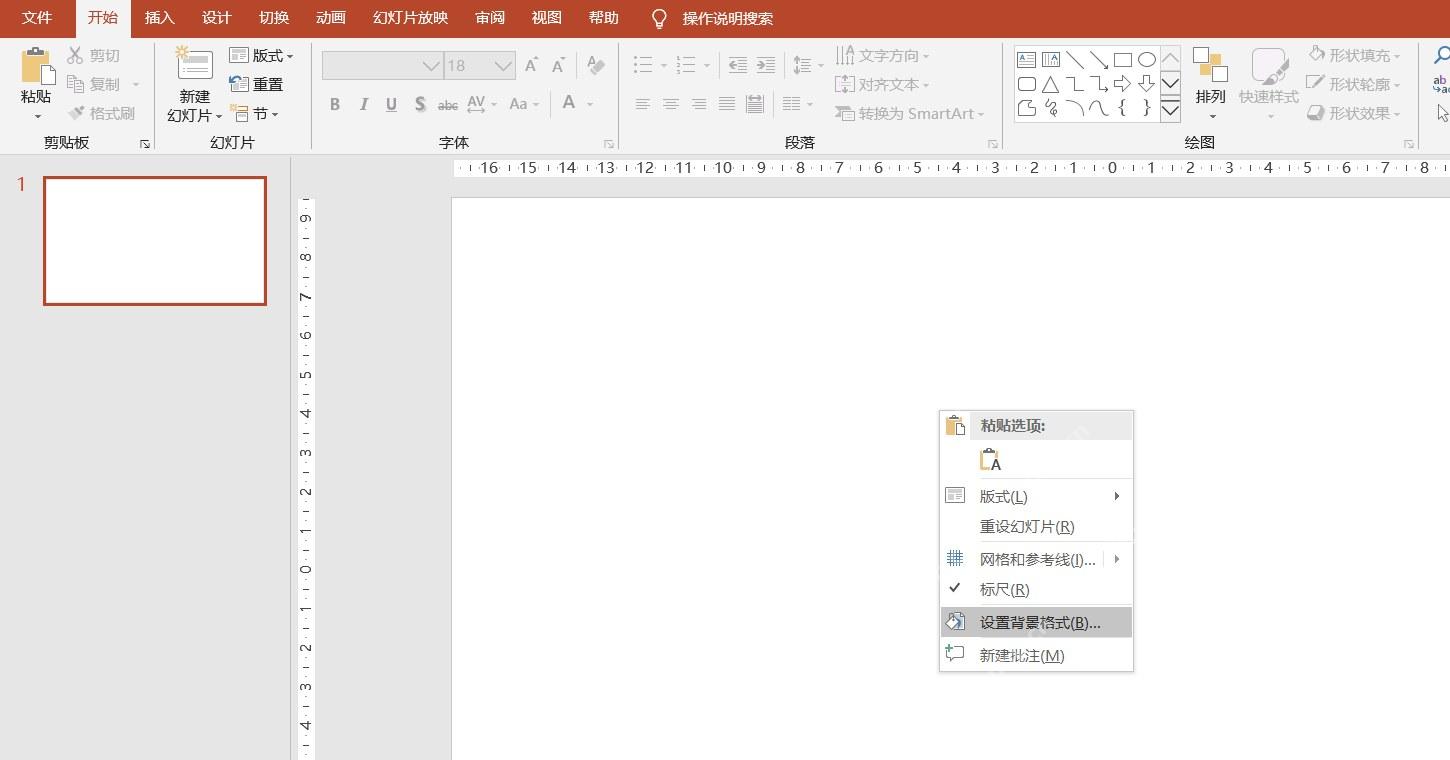
Task: Click the 形状填充 shape fill button
Action: pos(1355,56)
